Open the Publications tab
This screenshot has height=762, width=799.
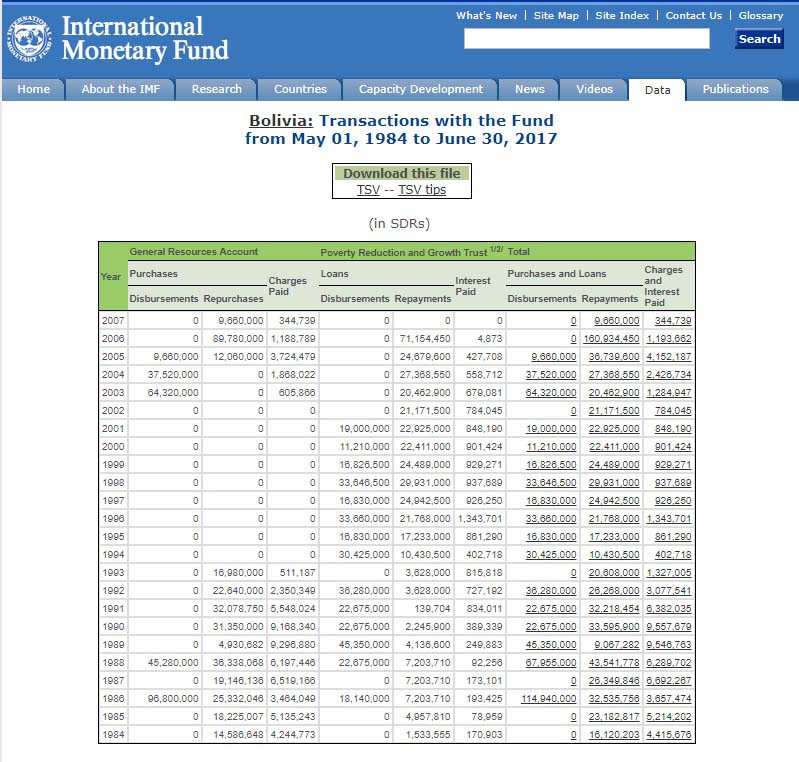pos(735,89)
